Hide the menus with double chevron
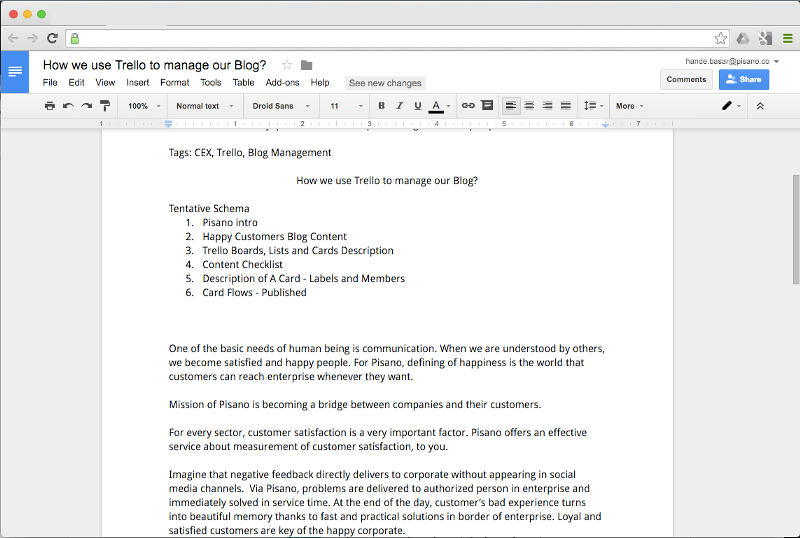Screen dimensions: 800x538 coord(760,106)
